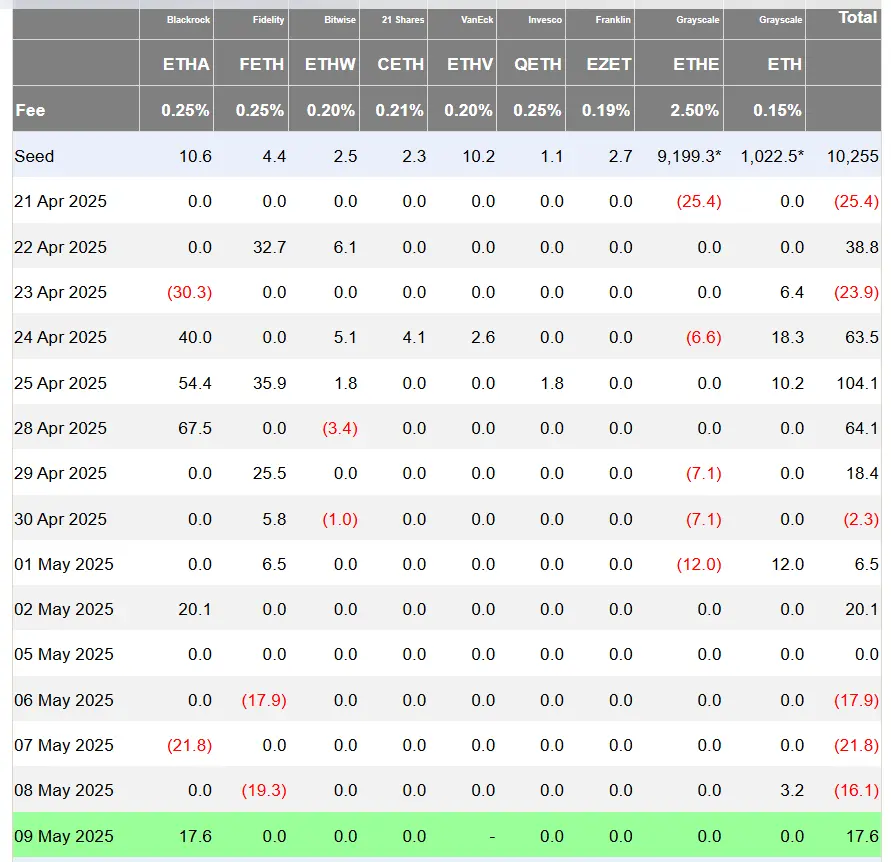Image resolution: width=891 pixels, height=862 pixels.
Task: Select the CETH ticker header
Action: click(x=401, y=64)
